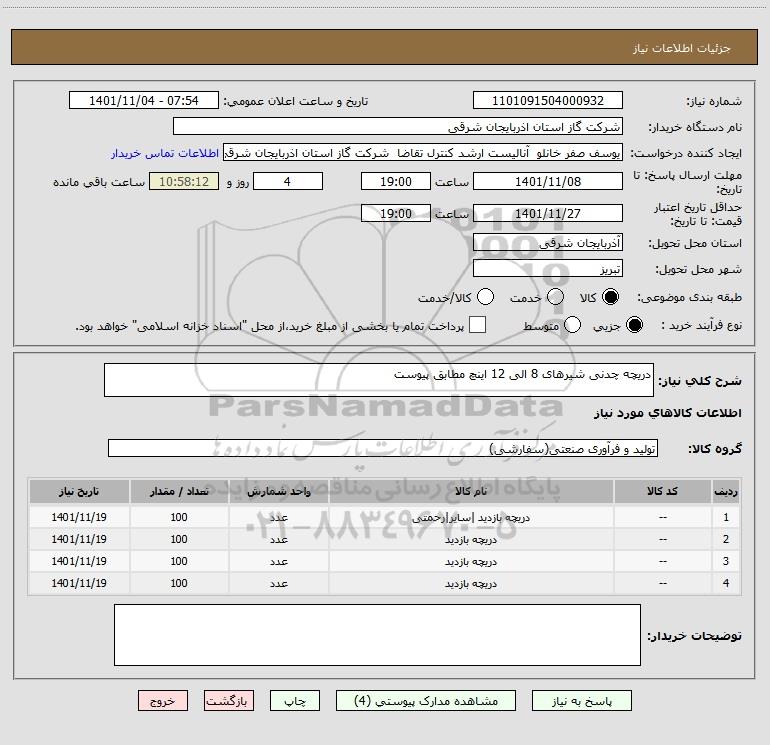Image resolution: width=770 pixels, height=745 pixels.
Task: Click the quantity 100 in row 1
Action: (x=179, y=517)
